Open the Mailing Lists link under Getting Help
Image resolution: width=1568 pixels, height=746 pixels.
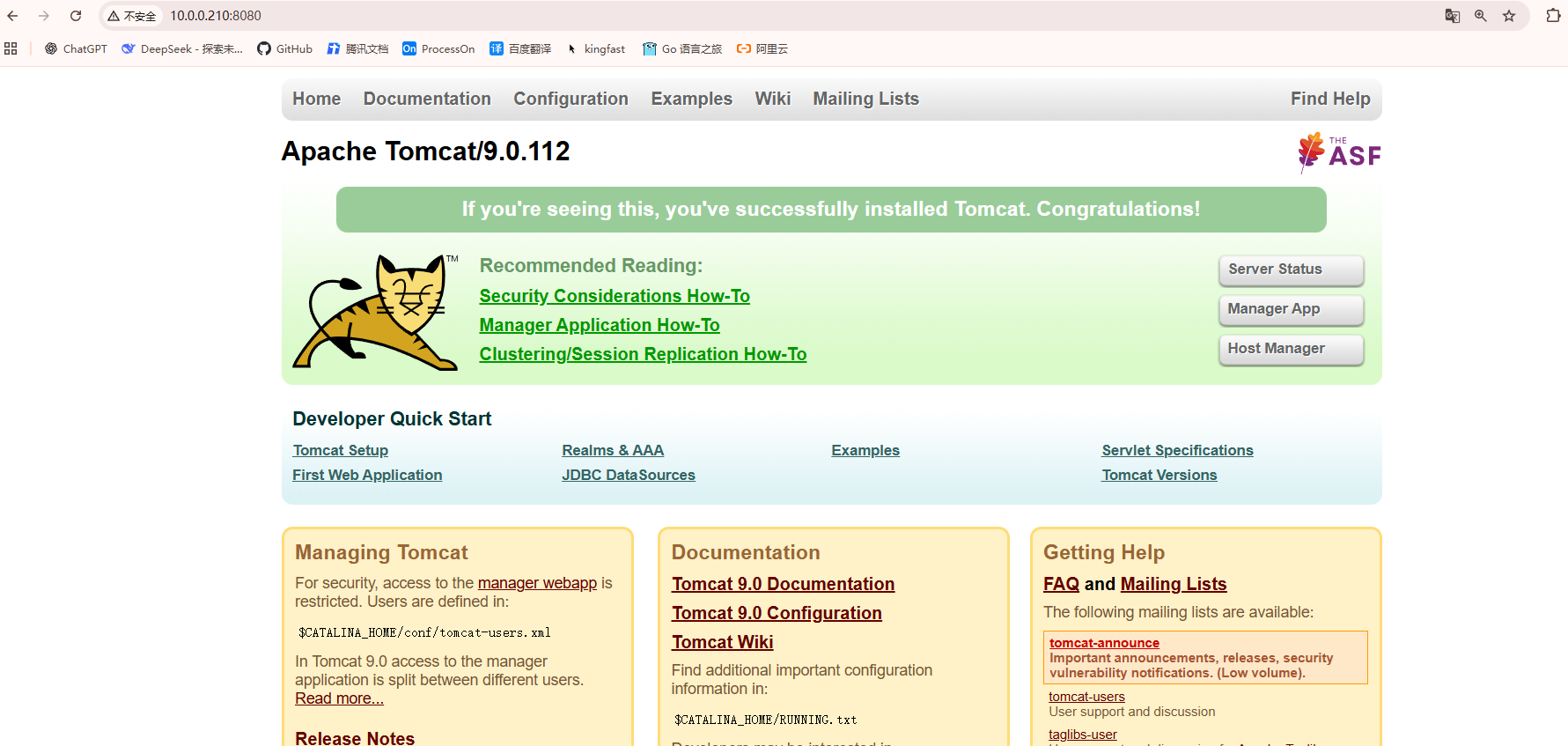(x=1174, y=584)
